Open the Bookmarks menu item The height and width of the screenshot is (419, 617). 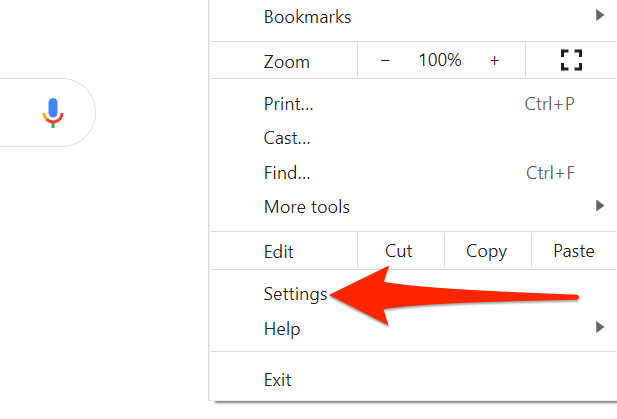coord(307,17)
